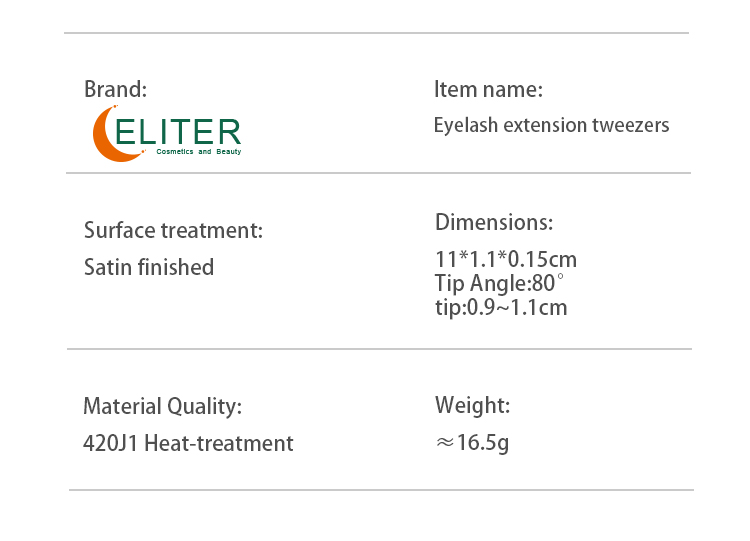The width and height of the screenshot is (750, 541).
Task: Click the top horizontal divider line
Action: click(x=376, y=33)
